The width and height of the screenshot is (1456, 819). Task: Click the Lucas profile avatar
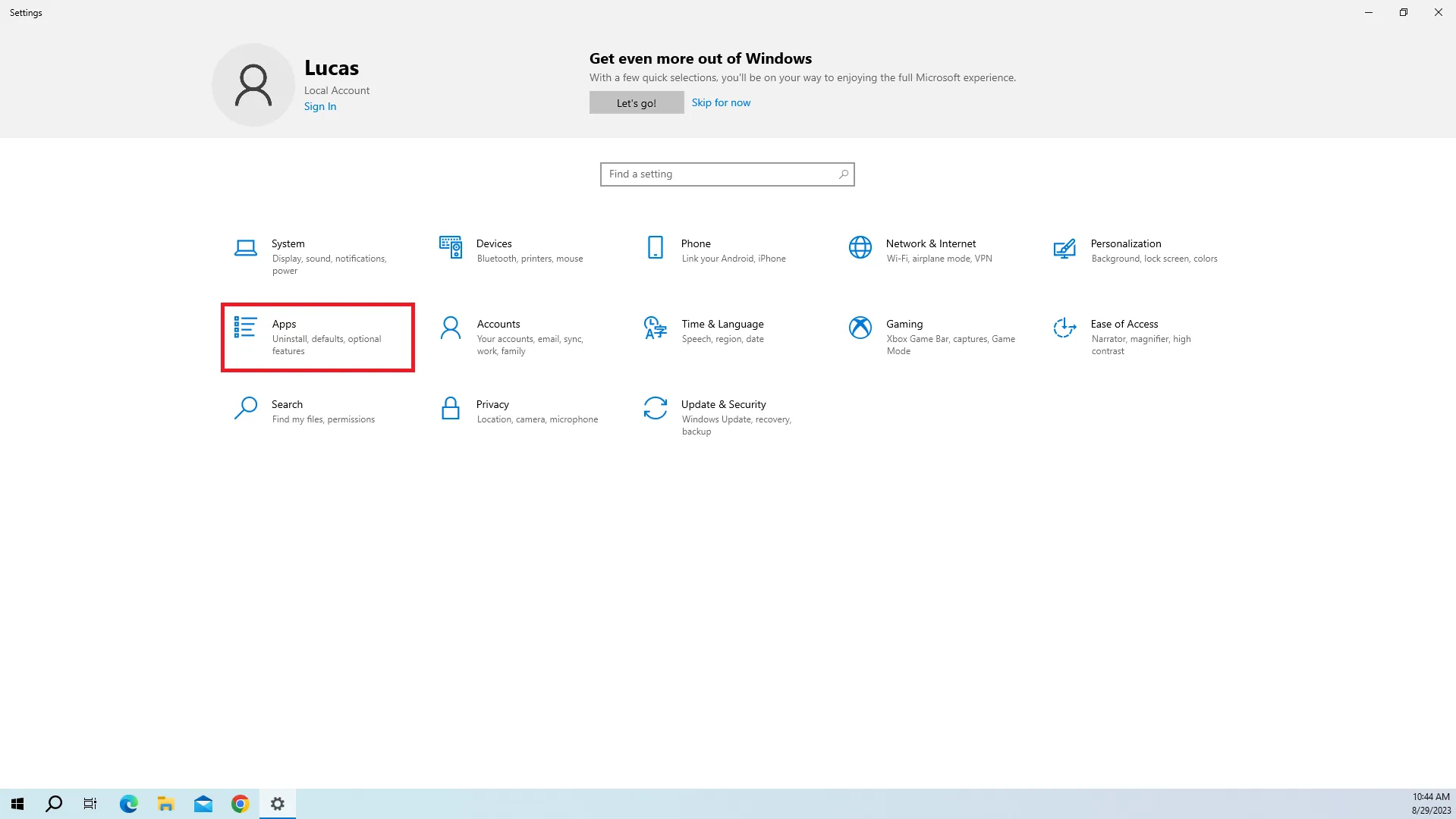click(253, 85)
